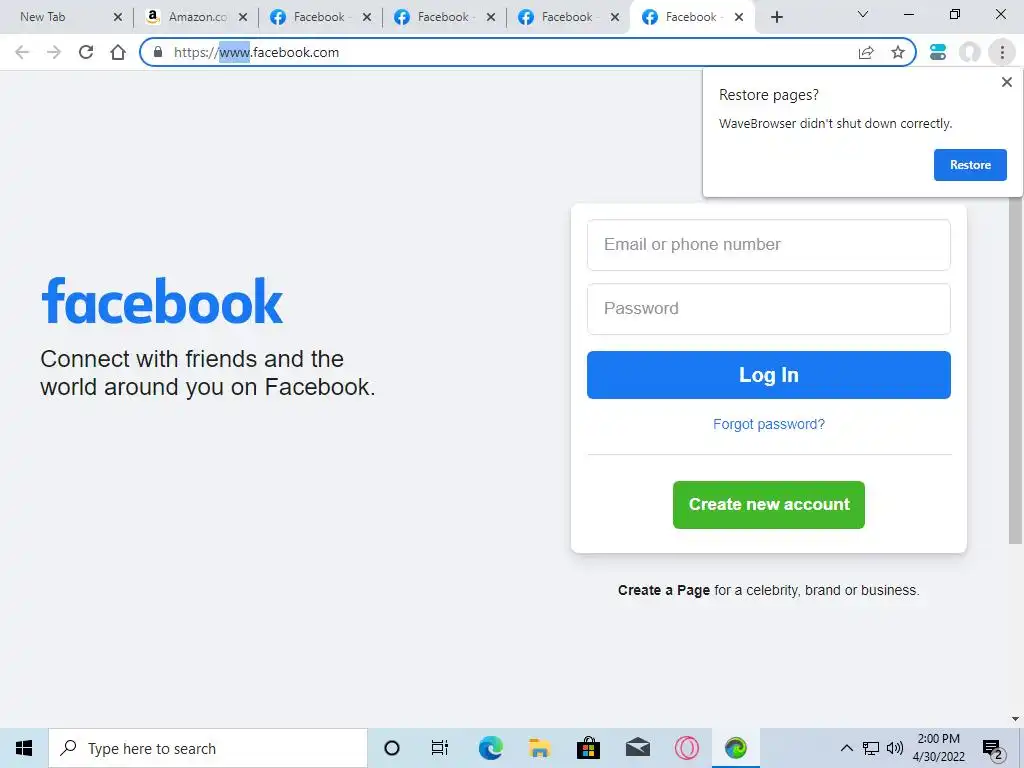This screenshot has height=768, width=1024.
Task: Bookmark this page with the star icon
Action: pyautogui.click(x=898, y=52)
